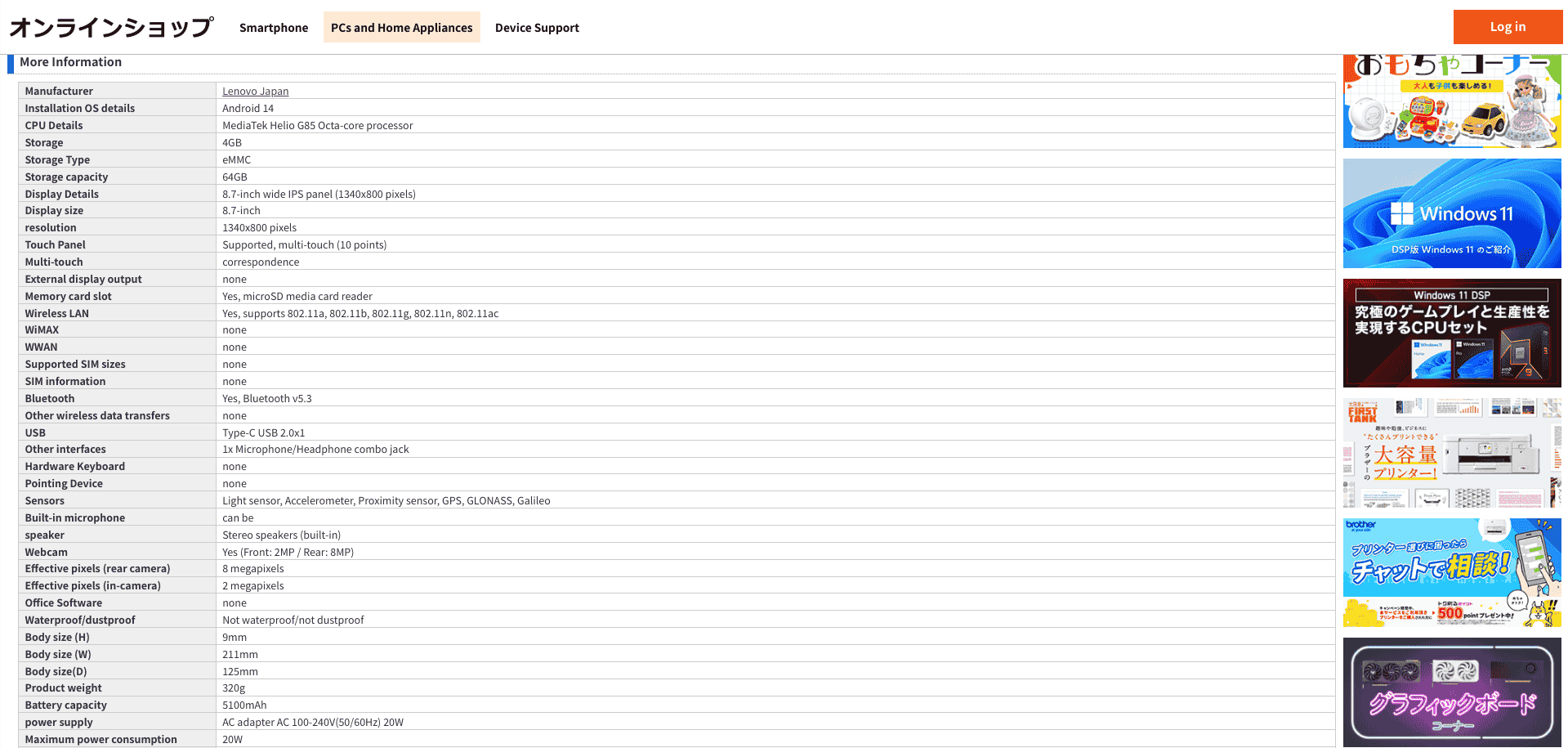
Task: Click the Windows logo in blue banner
Action: [x=1401, y=213]
